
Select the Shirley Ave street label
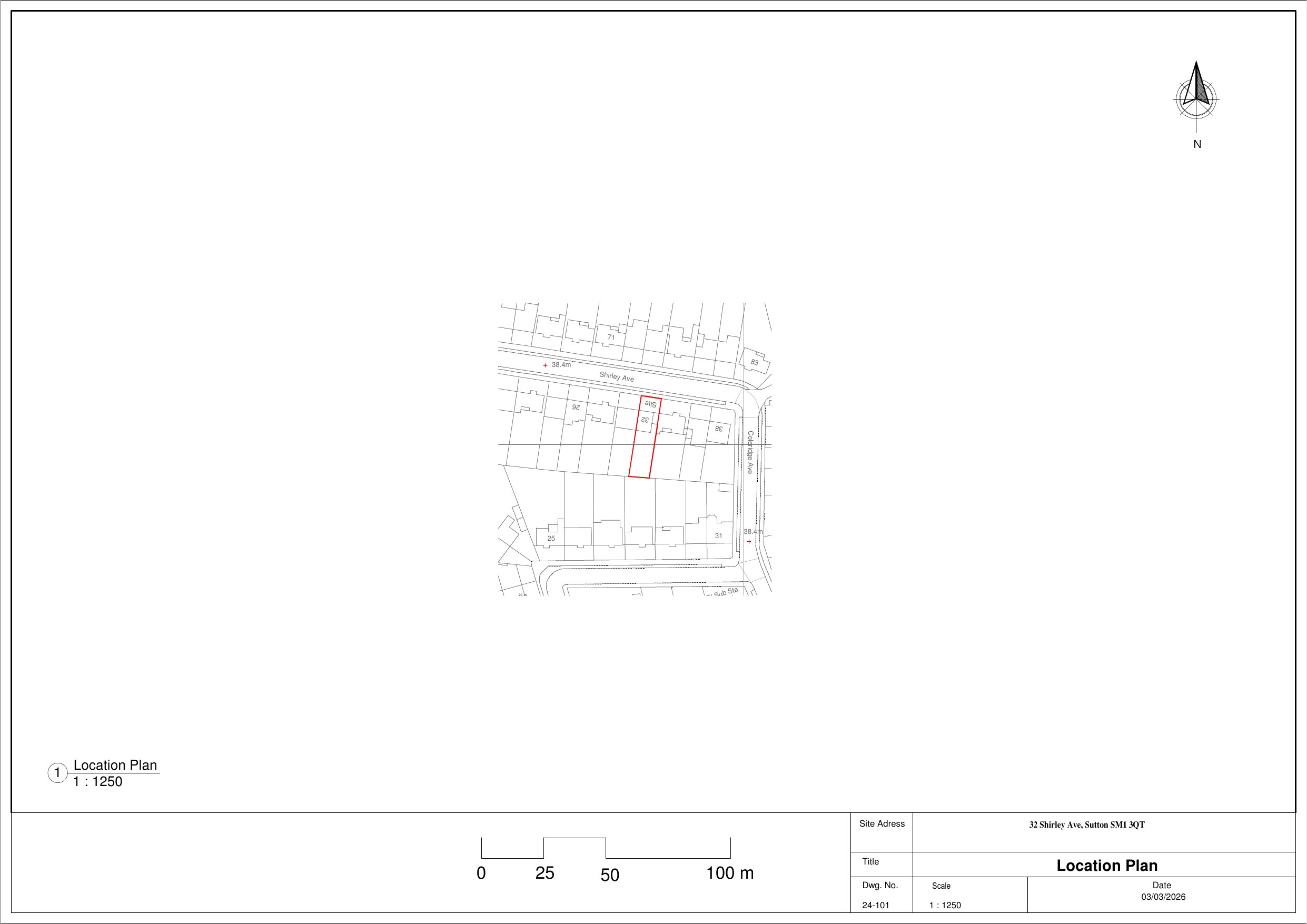[x=617, y=376]
